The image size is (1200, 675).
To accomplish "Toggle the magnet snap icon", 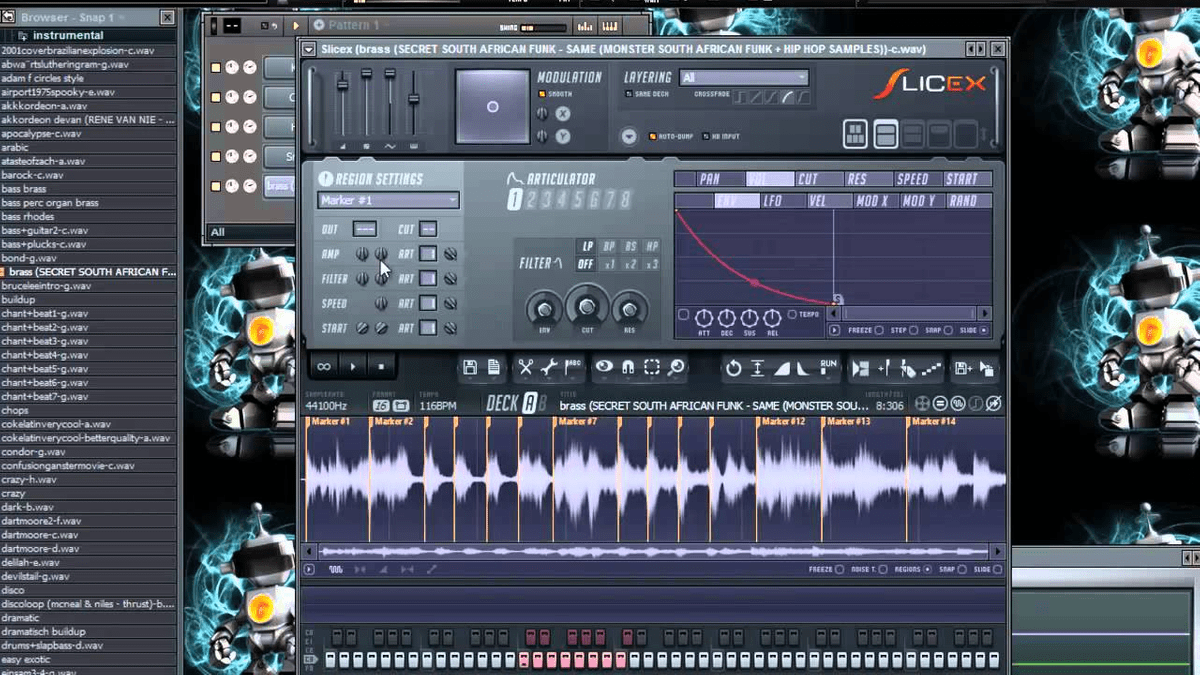I will tap(628, 368).
